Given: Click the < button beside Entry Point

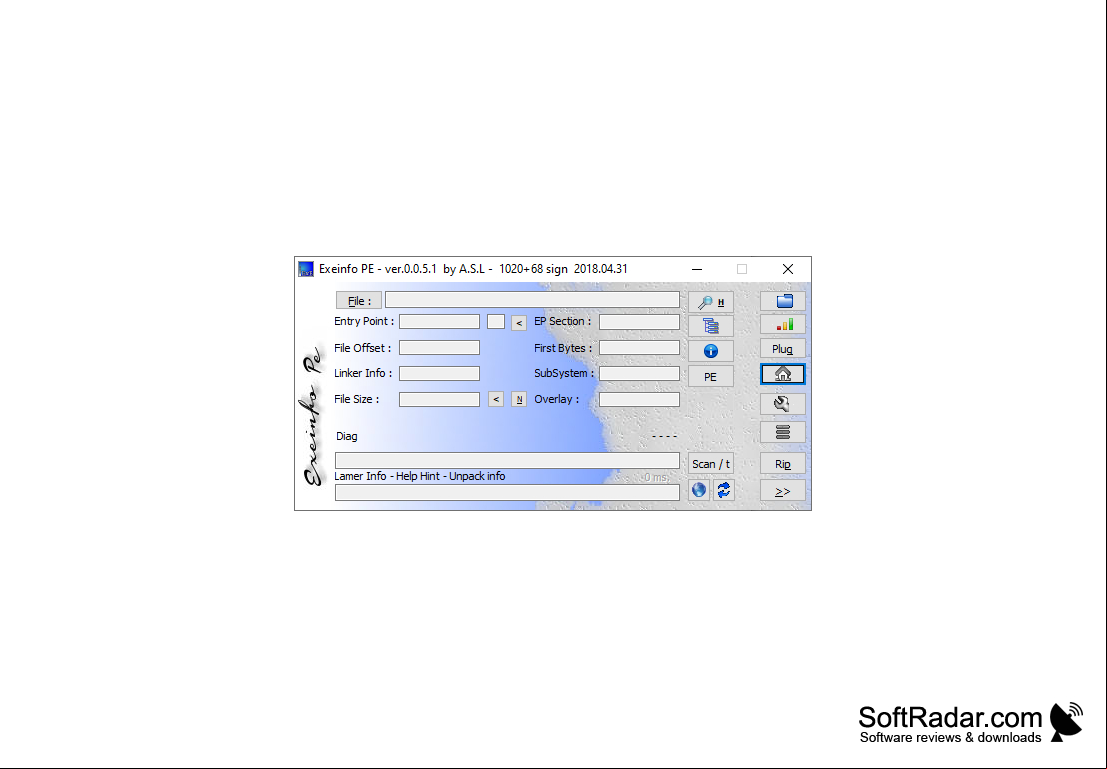Looking at the screenshot, I should click(x=519, y=323).
